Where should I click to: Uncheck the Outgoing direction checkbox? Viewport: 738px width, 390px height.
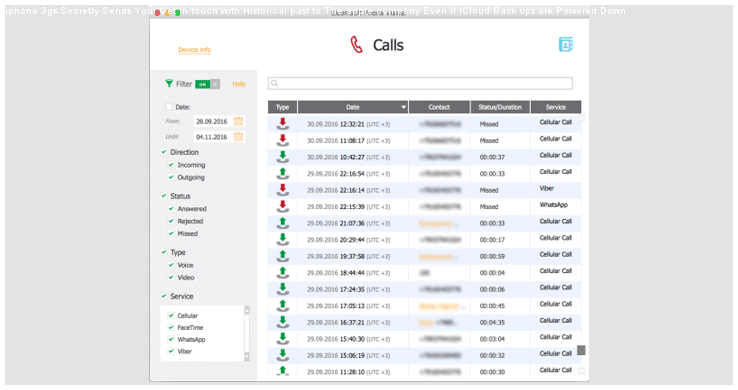pyautogui.click(x=171, y=177)
